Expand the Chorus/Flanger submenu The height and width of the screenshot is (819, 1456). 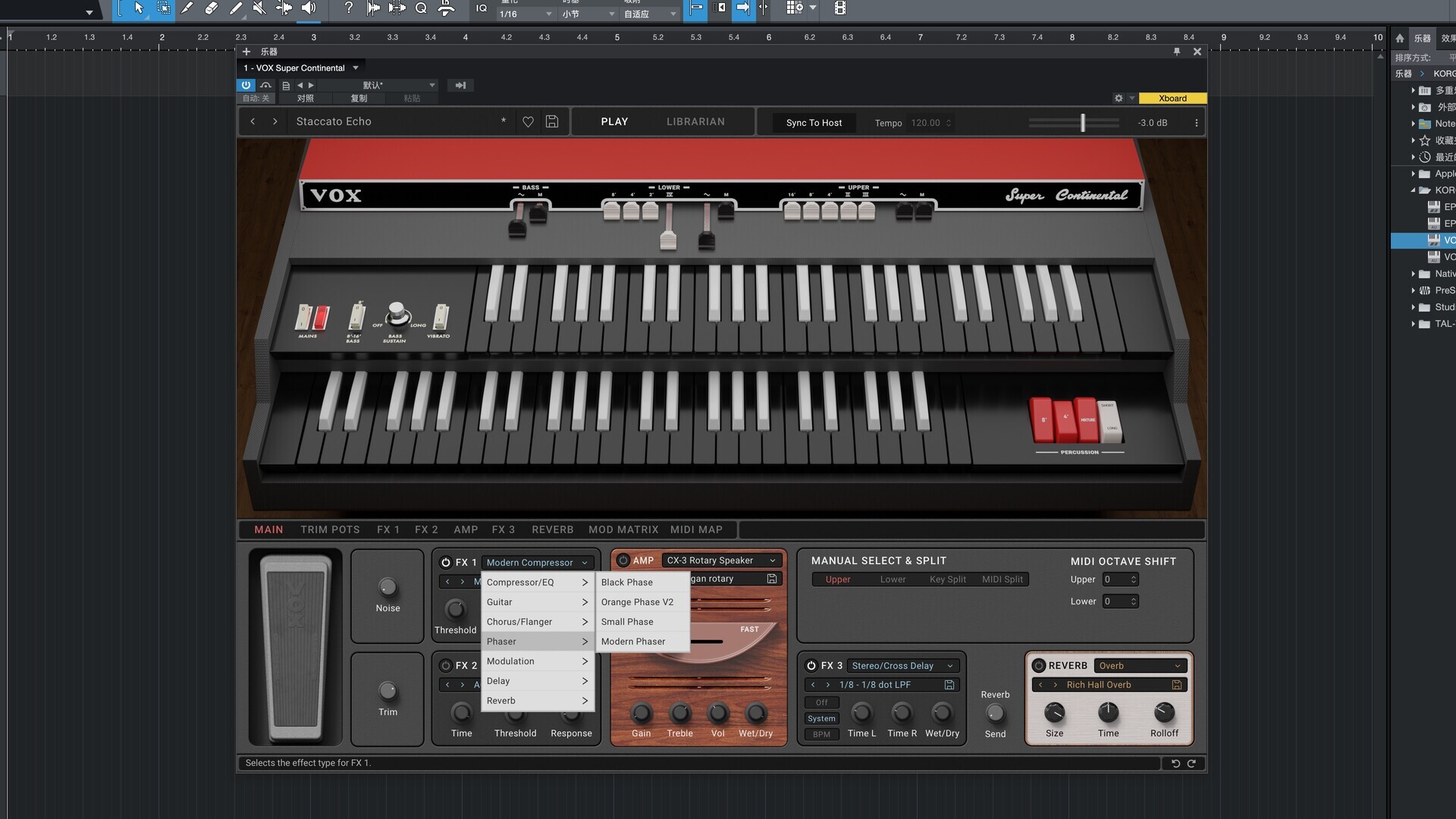click(x=537, y=622)
